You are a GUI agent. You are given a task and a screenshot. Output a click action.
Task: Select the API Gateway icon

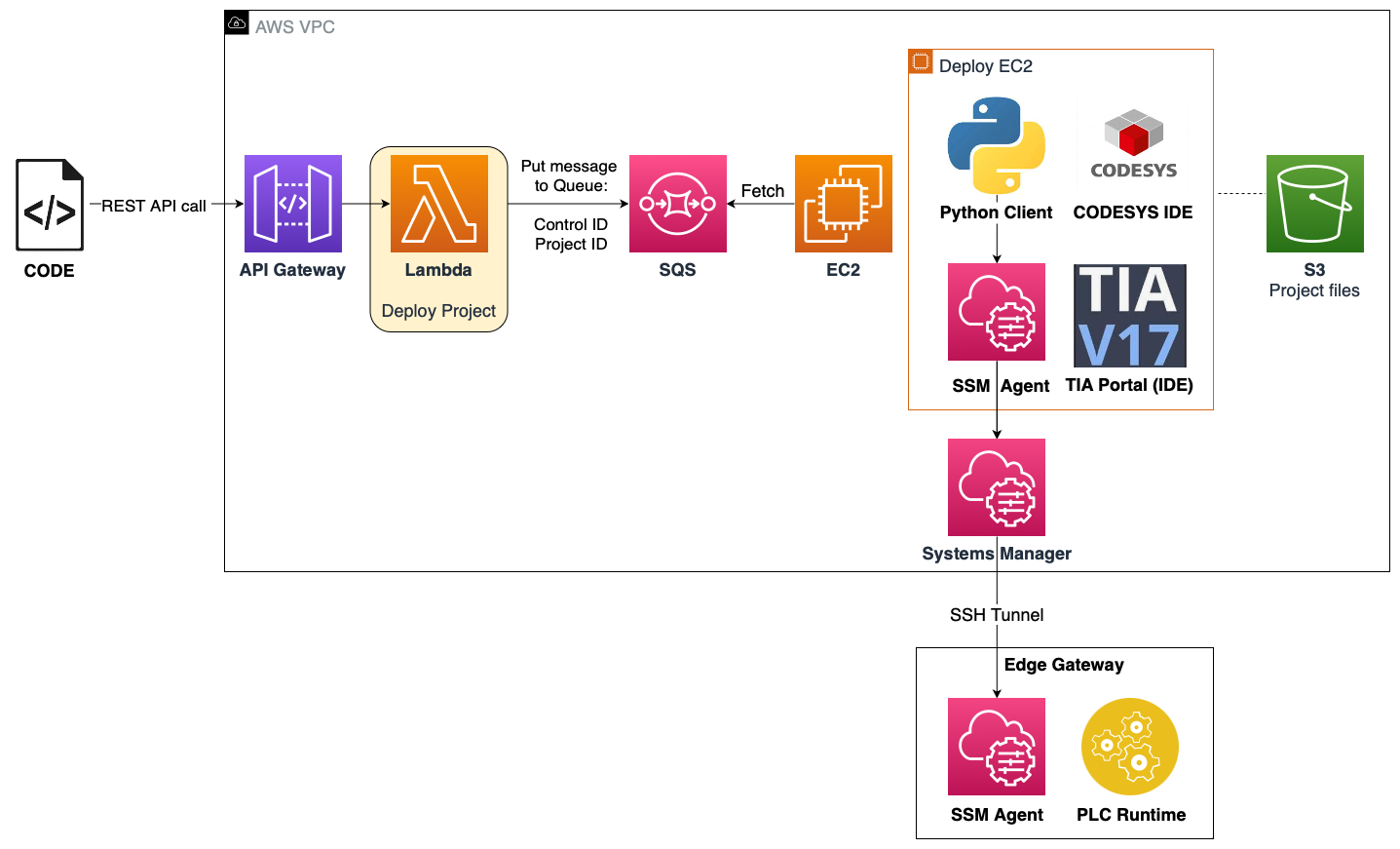click(x=292, y=204)
